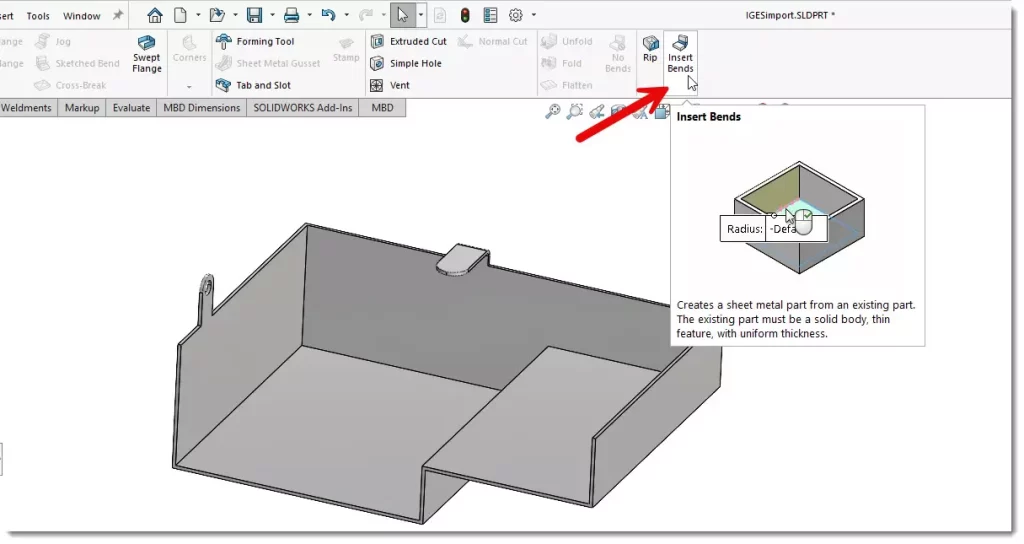
Task: Switch to the MBD Dimensions tab
Action: [x=202, y=108]
